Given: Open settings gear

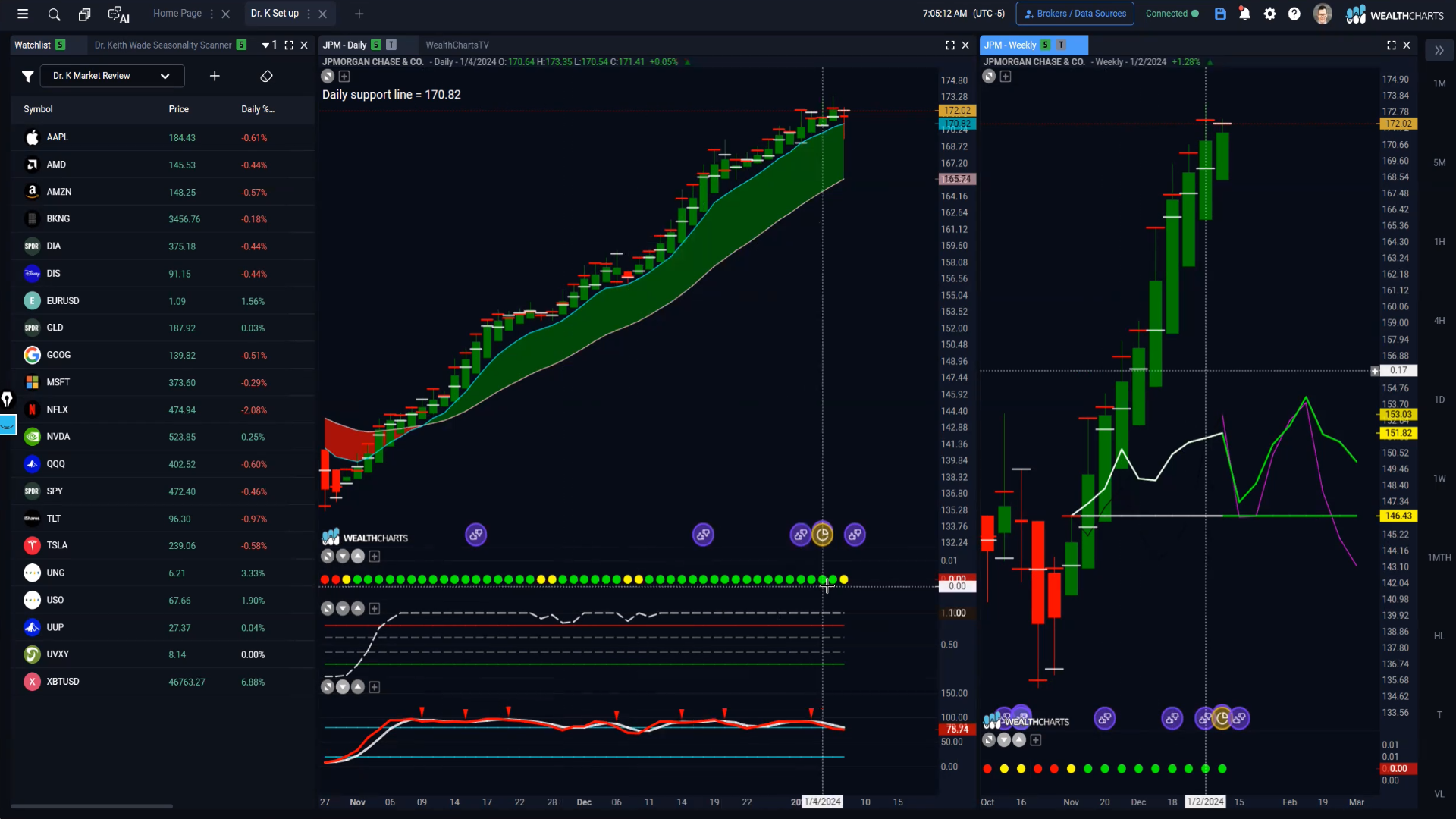Looking at the screenshot, I should coord(1269,14).
